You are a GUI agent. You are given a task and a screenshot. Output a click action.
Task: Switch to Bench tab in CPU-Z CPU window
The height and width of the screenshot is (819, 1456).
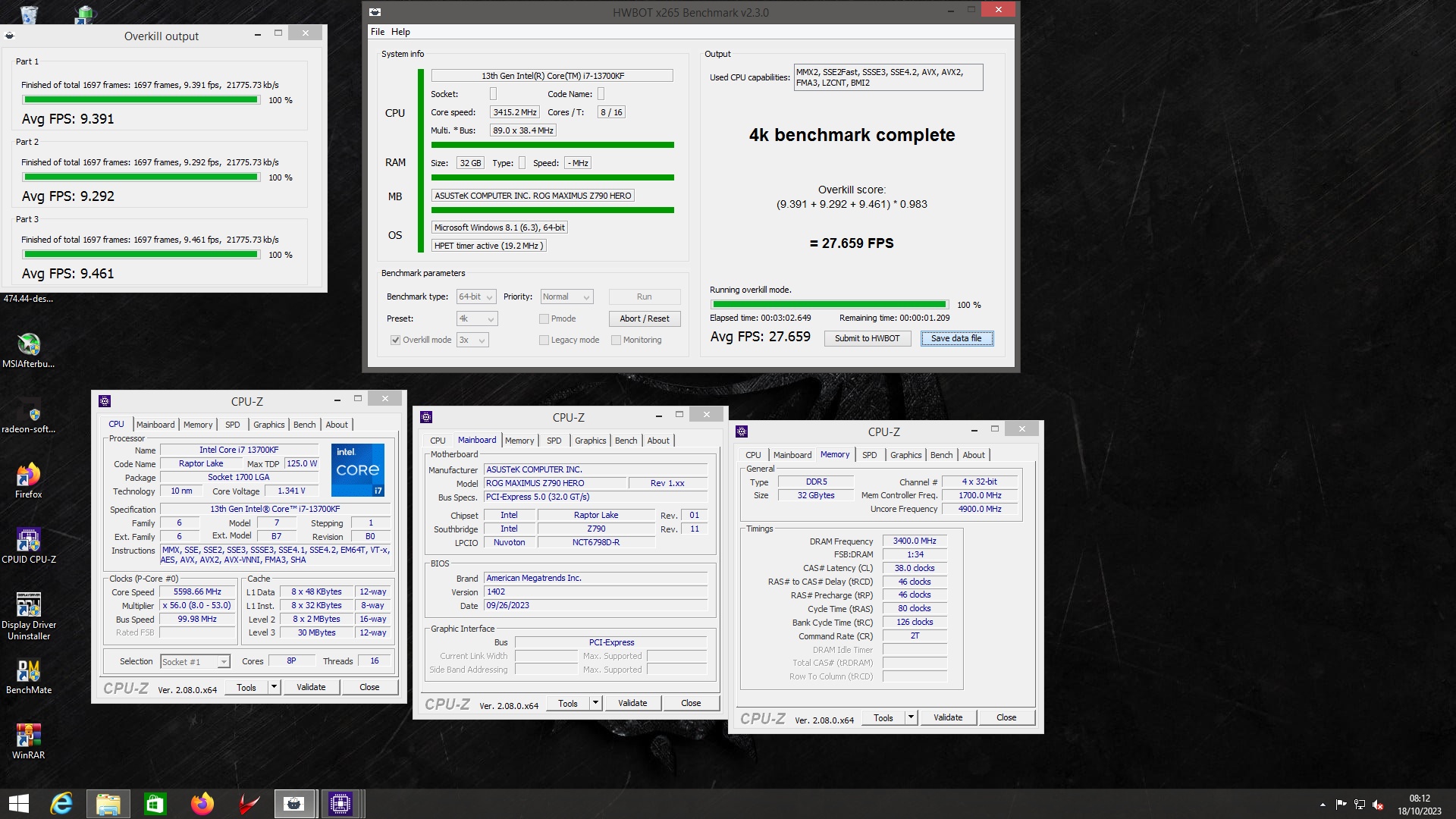304,425
